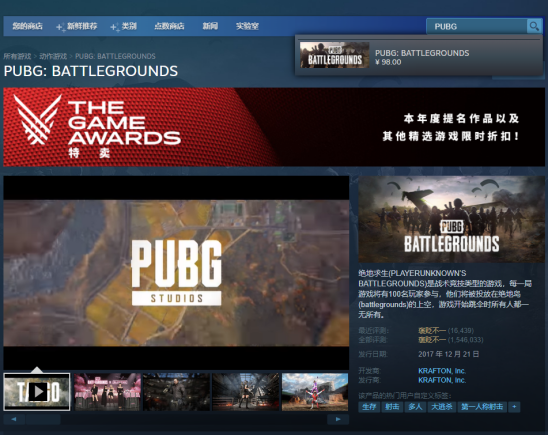Click the ¥ 98.00 price text
Image resolution: width=548 pixels, height=435 pixels.
388,63
